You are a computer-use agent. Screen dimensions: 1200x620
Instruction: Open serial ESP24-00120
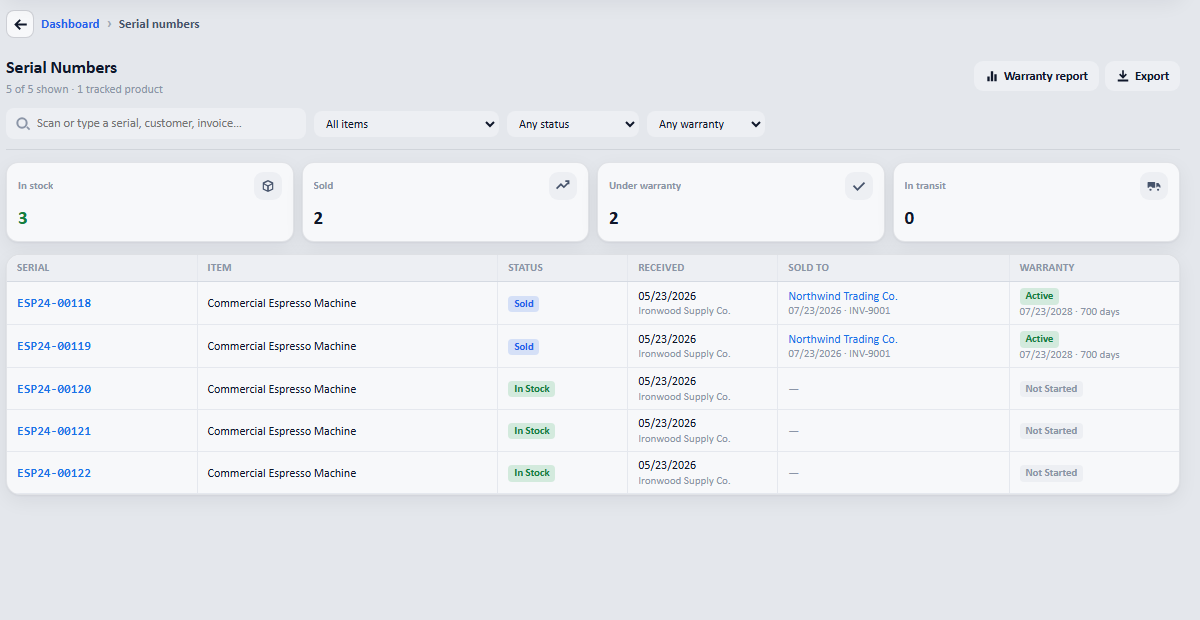click(54, 389)
